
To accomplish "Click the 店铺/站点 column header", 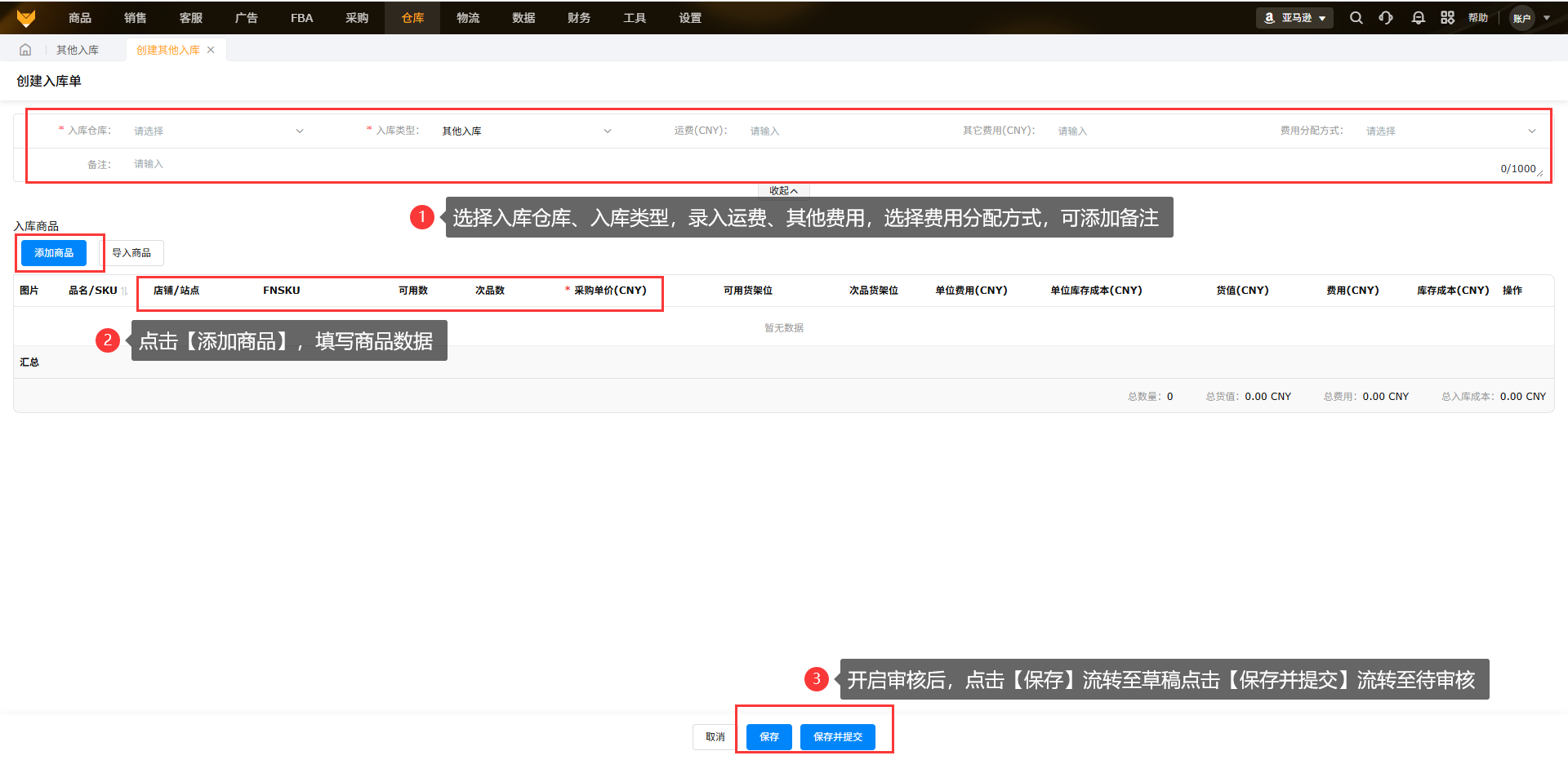I will click(x=176, y=291).
